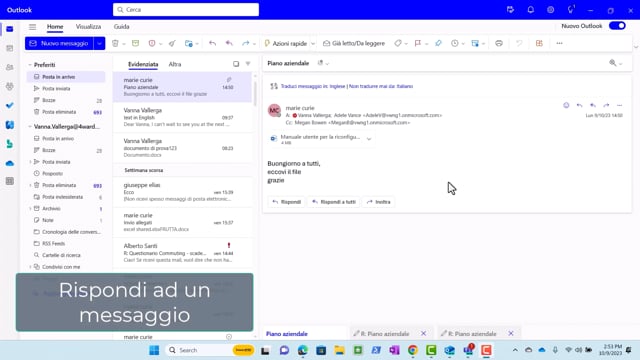
Task: Click the Già letto/Da leggere button
Action: pyautogui.click(x=354, y=43)
